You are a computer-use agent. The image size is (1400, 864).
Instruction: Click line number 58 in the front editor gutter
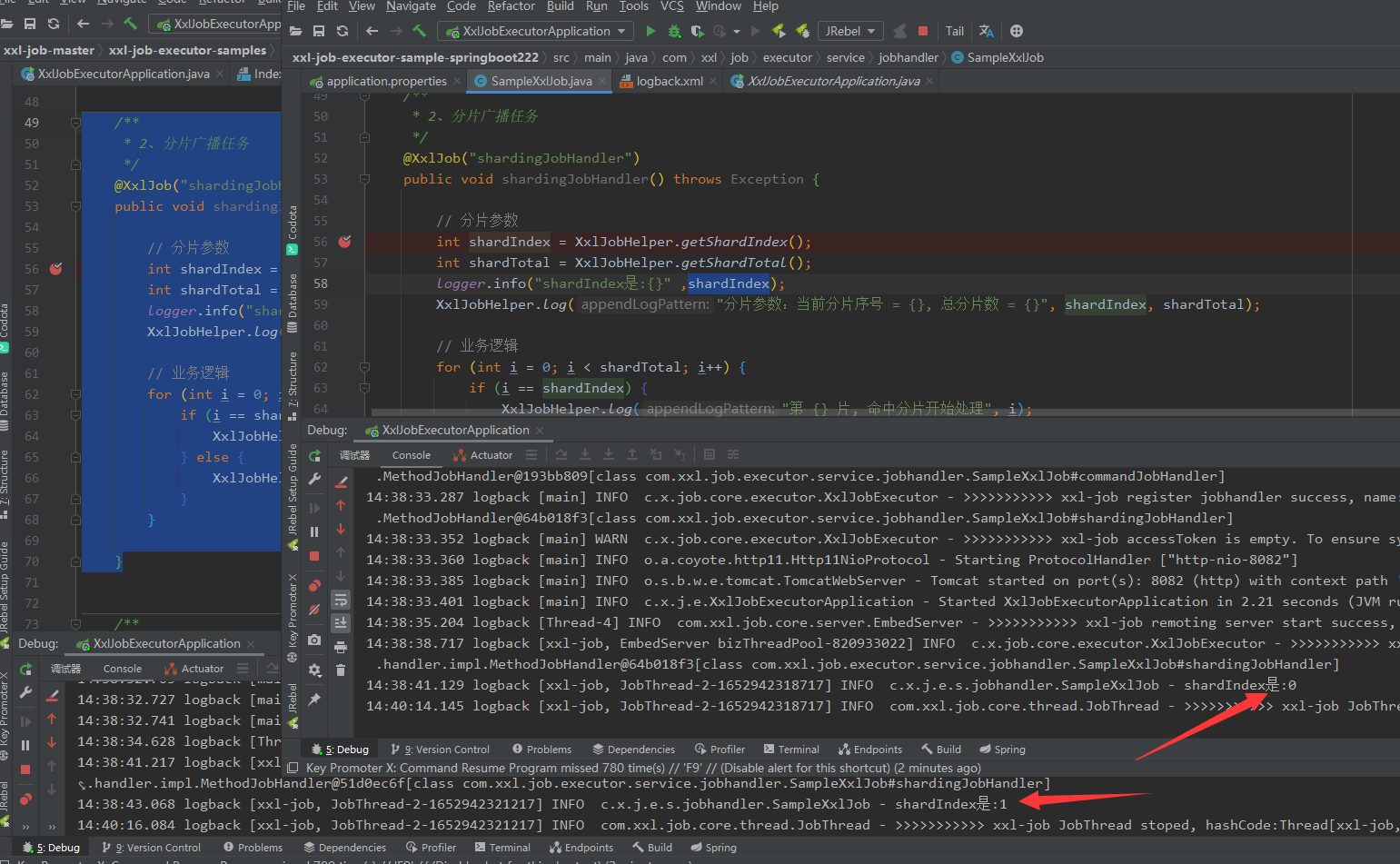(321, 283)
